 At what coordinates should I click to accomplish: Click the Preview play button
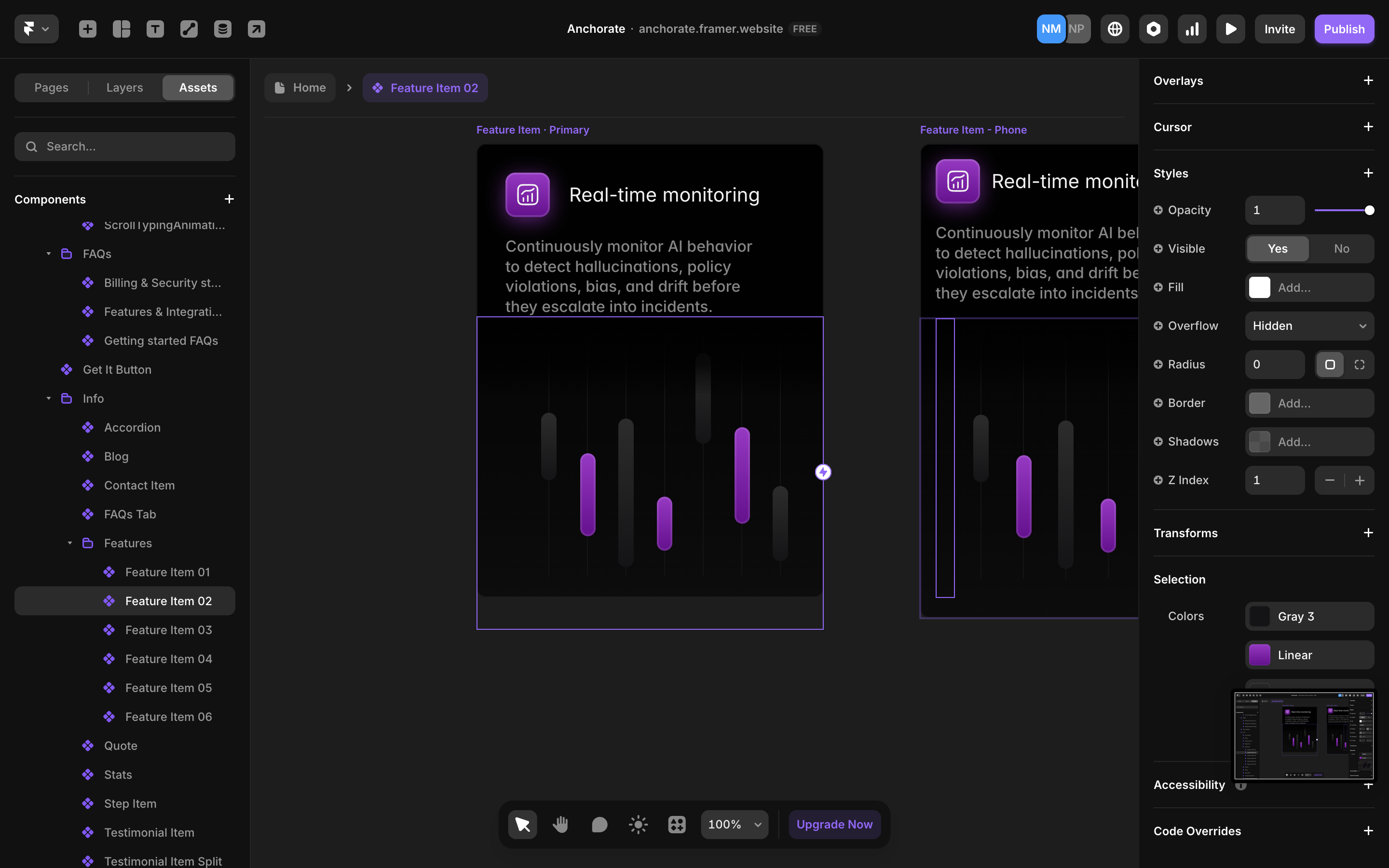[x=1230, y=29]
